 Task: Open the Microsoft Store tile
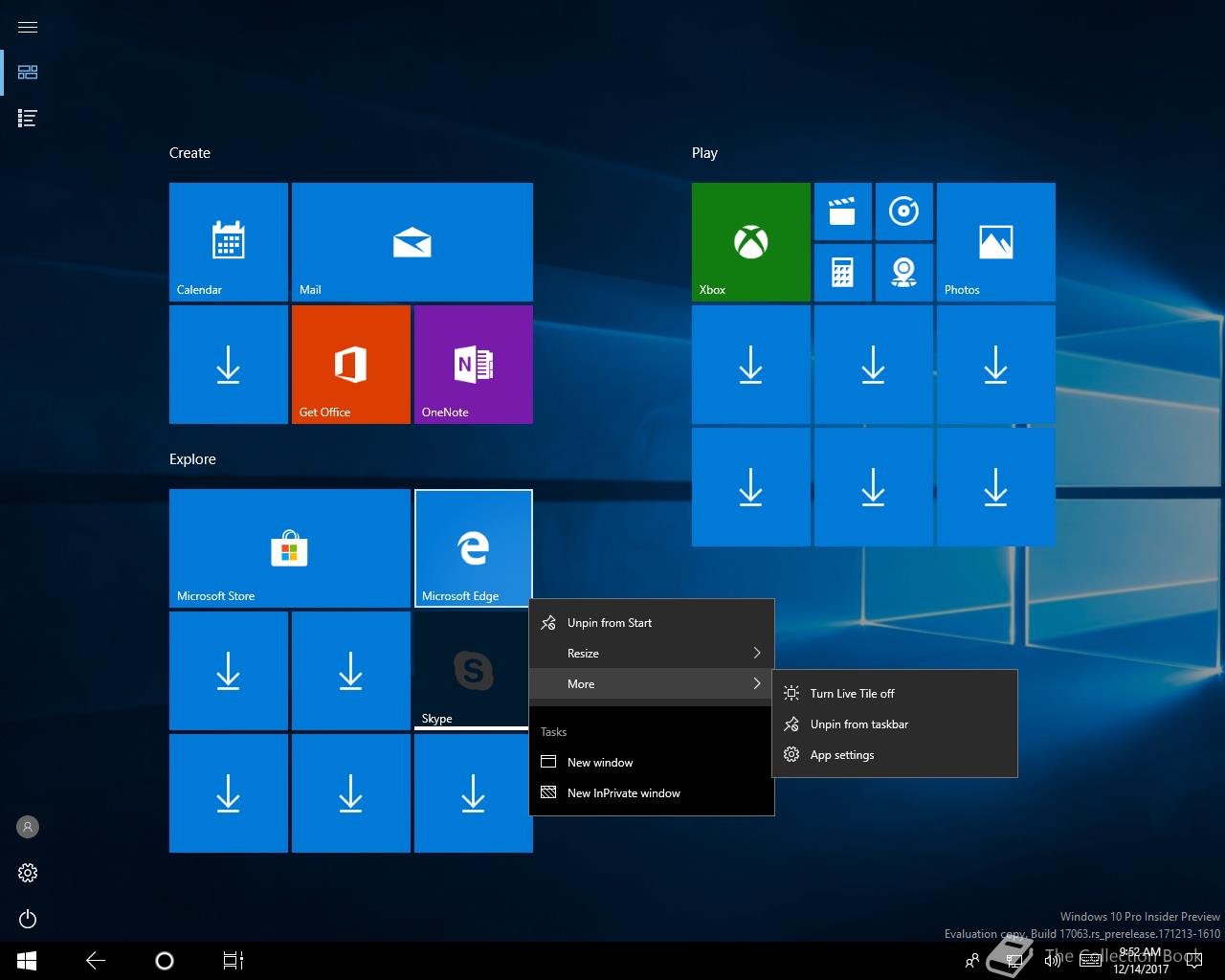coord(290,548)
